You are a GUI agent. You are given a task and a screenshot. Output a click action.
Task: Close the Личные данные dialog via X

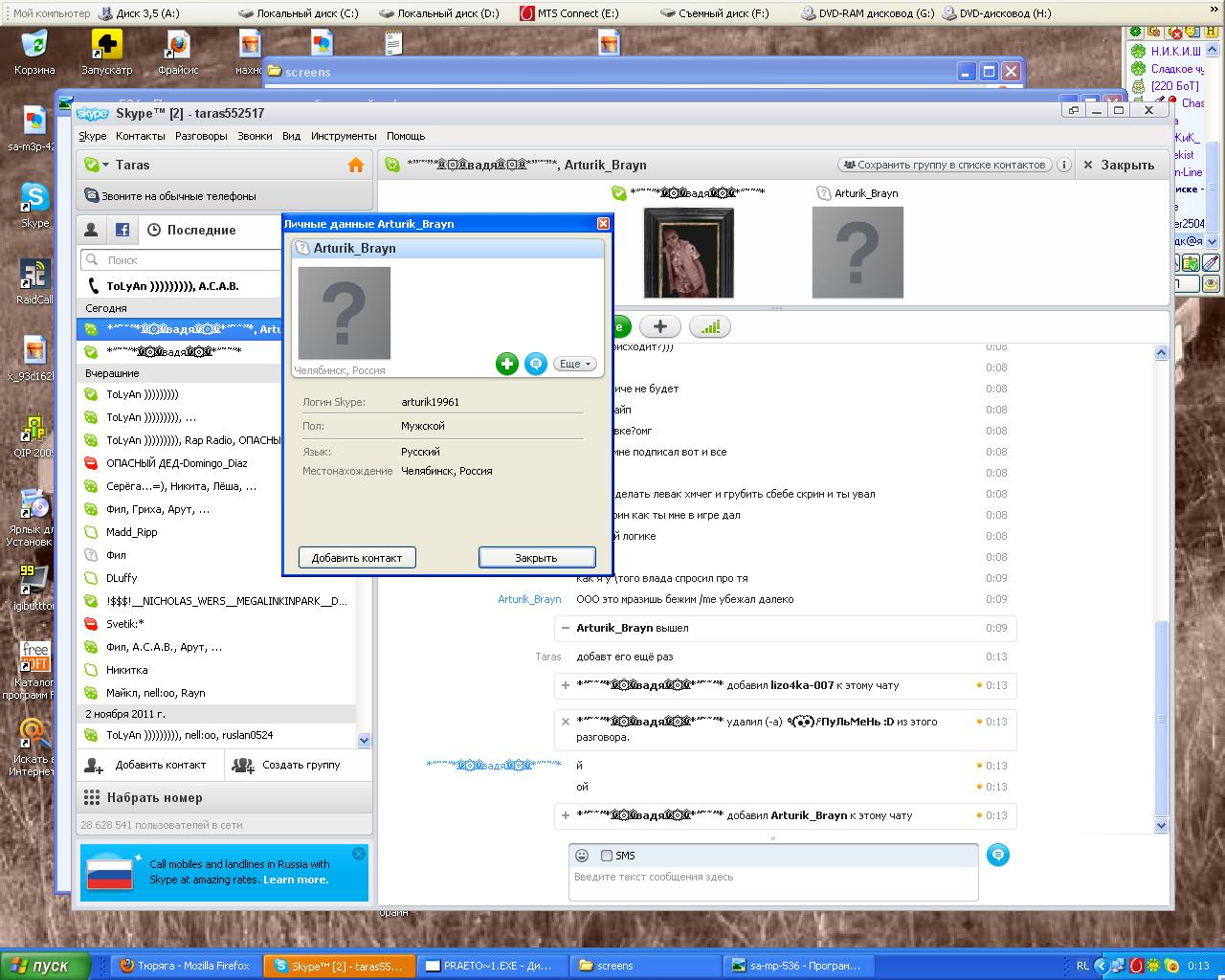tap(603, 223)
